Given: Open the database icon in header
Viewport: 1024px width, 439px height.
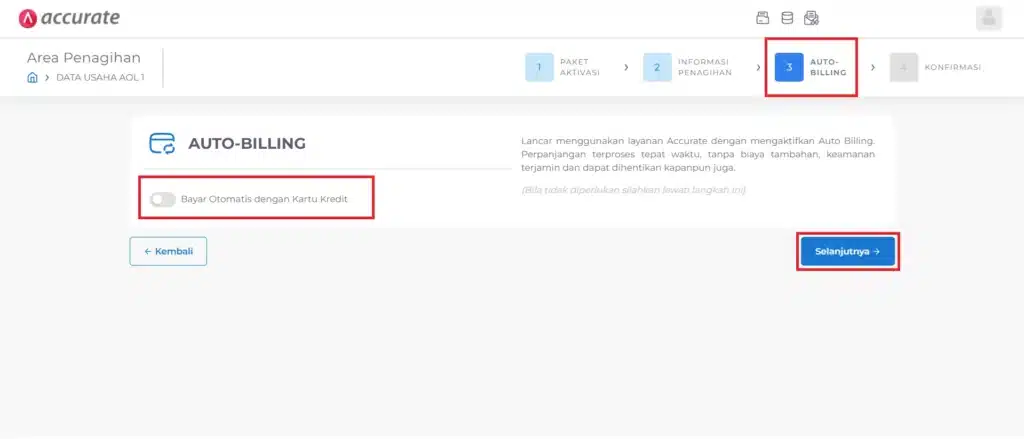Looking at the screenshot, I should pyautogui.click(x=788, y=18).
